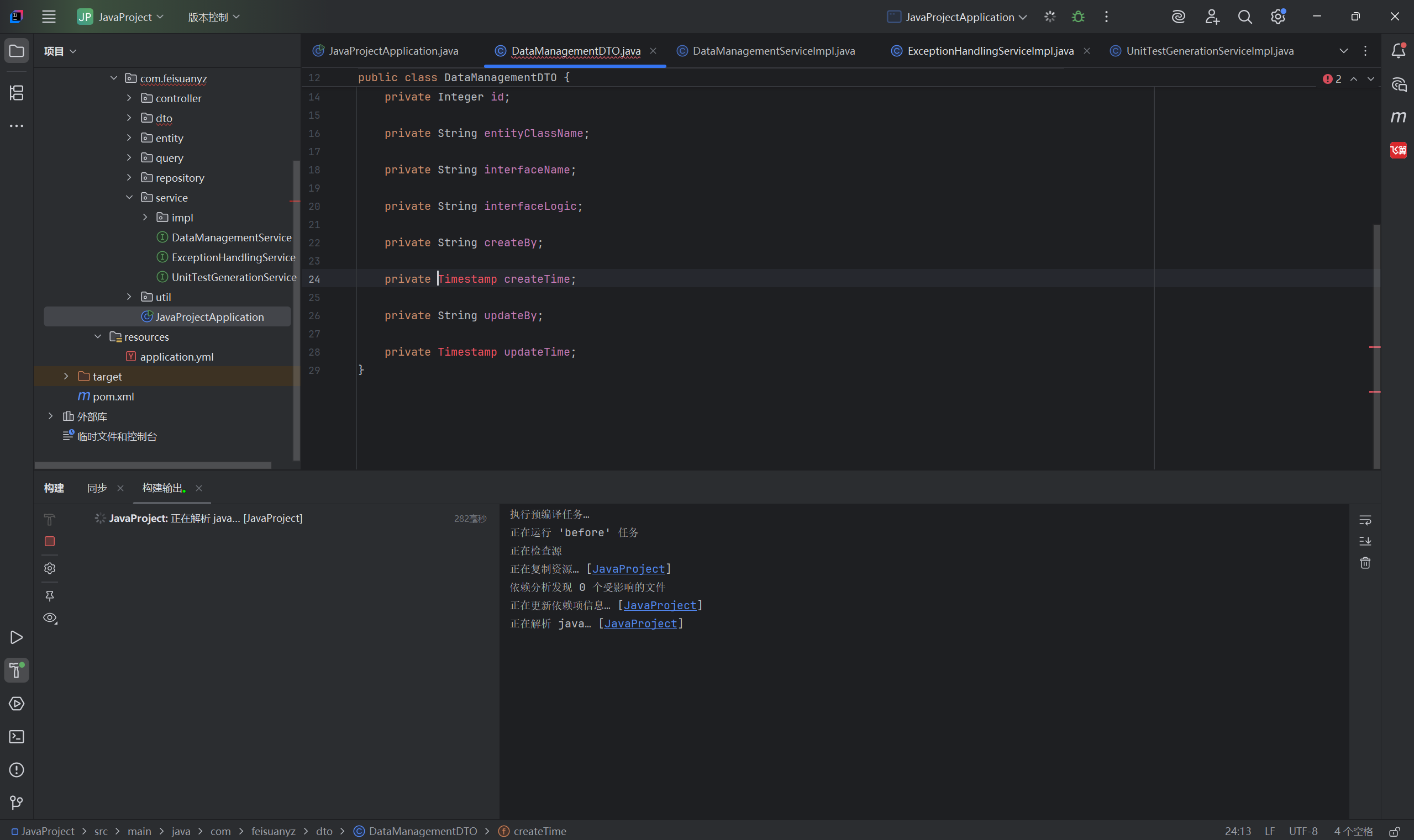This screenshot has width=1414, height=840.
Task: Open build settings gear in build panel
Action: tap(50, 568)
